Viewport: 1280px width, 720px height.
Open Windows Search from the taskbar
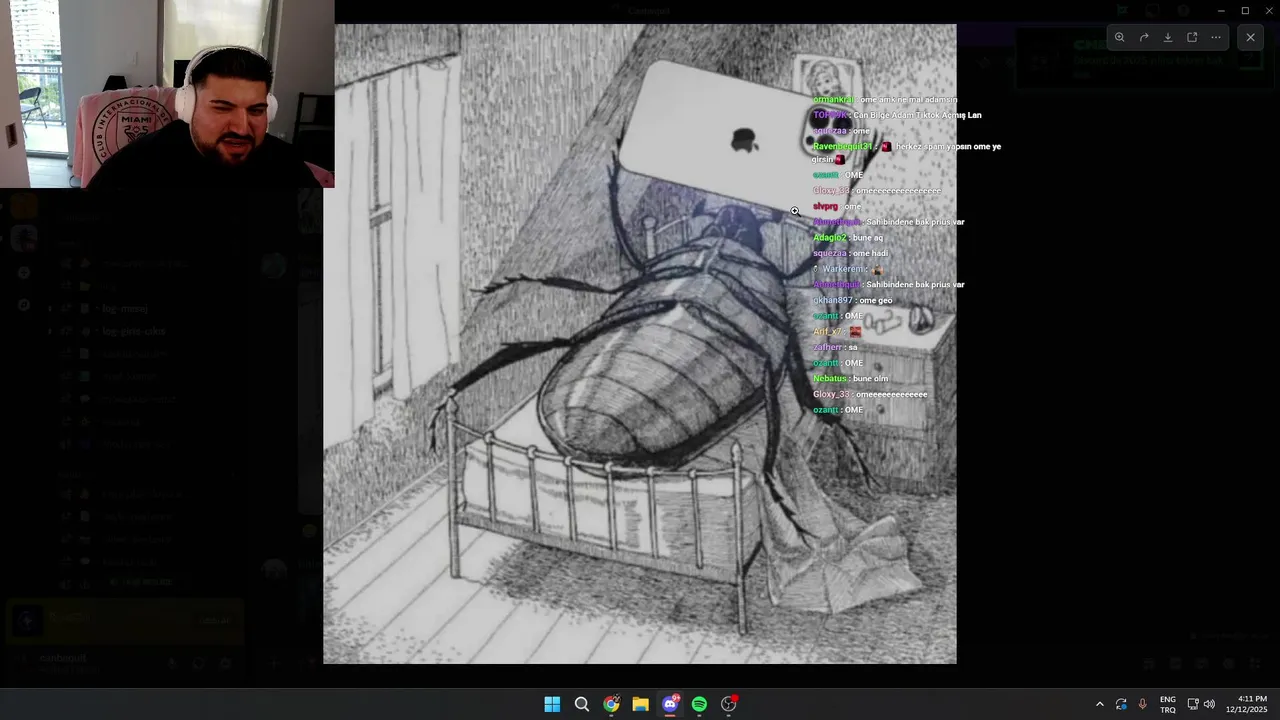pyautogui.click(x=581, y=704)
